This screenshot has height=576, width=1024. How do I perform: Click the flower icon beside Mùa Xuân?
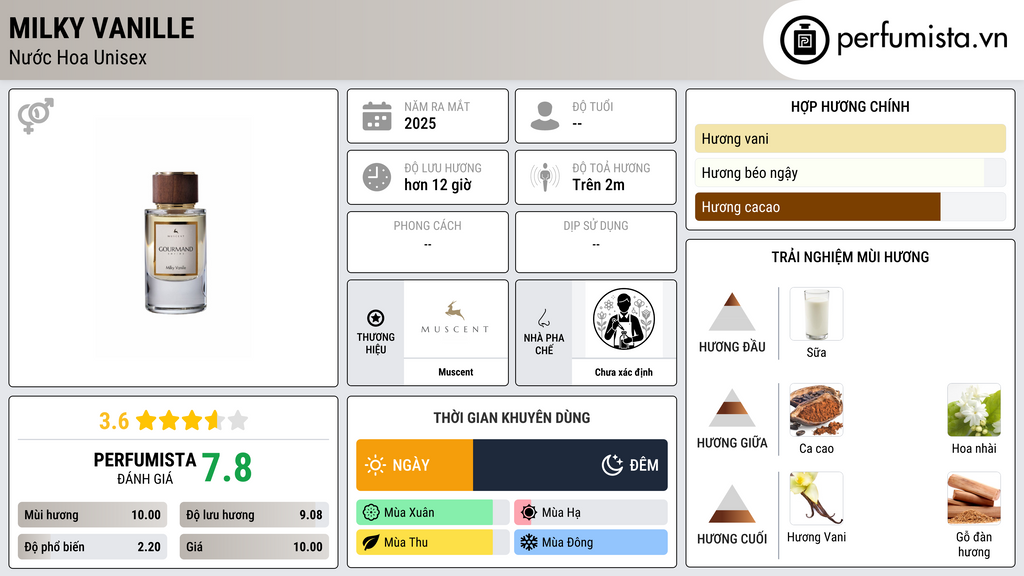tap(371, 513)
